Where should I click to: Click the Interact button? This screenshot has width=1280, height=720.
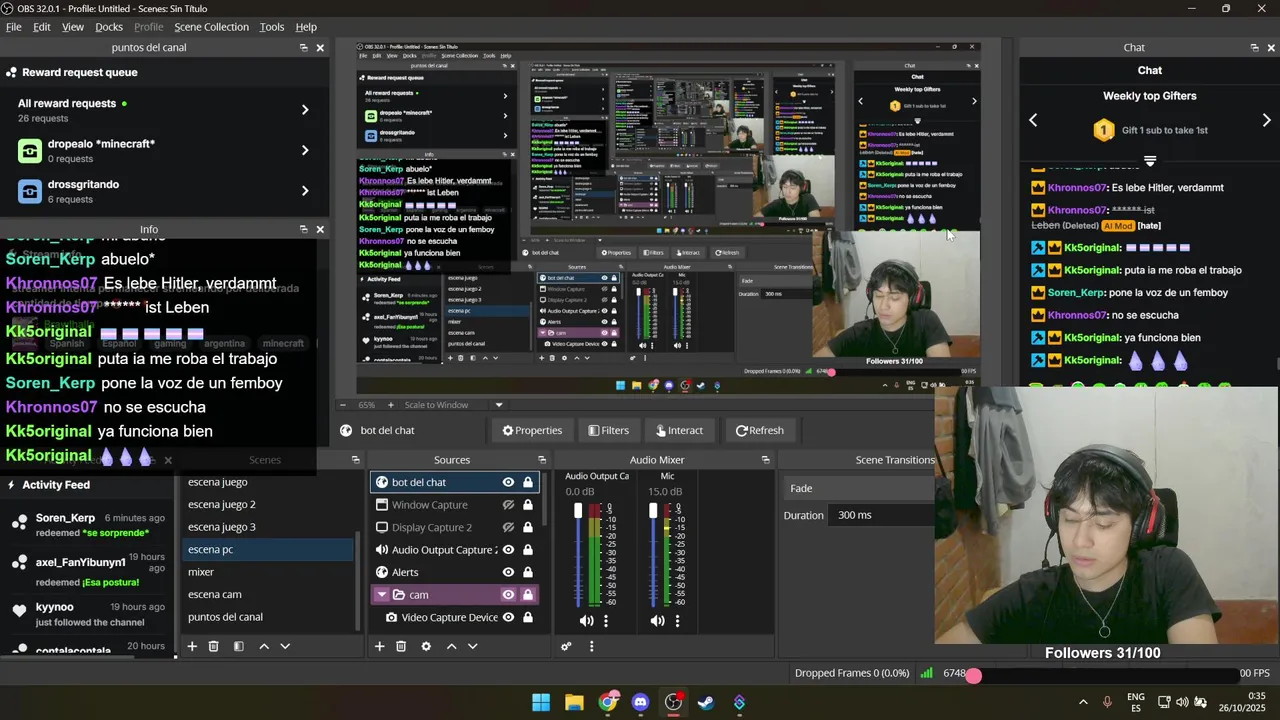pyautogui.click(x=680, y=431)
